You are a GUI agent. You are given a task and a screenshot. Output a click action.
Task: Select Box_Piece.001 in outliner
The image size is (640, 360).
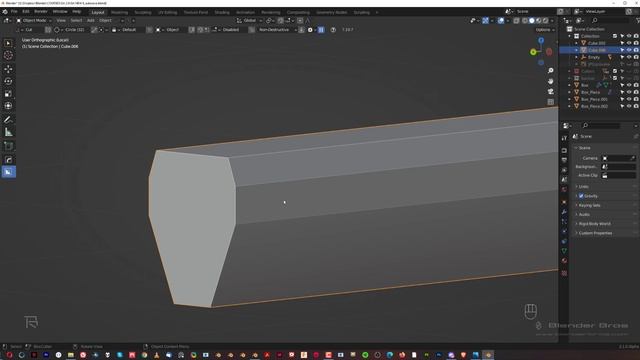point(594,99)
